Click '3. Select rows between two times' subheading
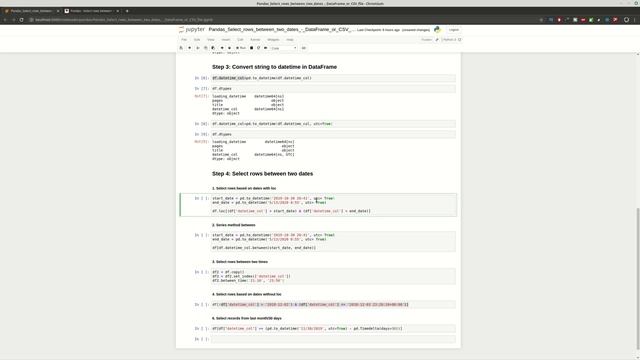The height and width of the screenshot is (360, 640). tap(240, 262)
